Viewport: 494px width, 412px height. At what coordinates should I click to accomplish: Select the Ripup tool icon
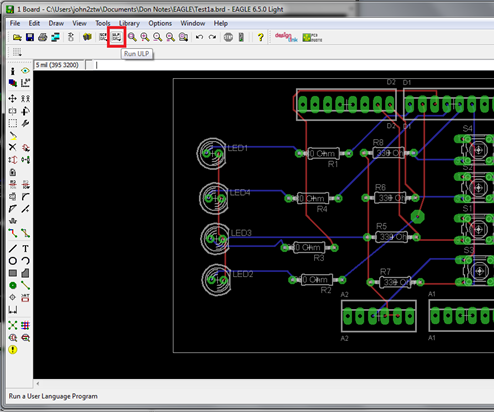[x=25, y=233]
